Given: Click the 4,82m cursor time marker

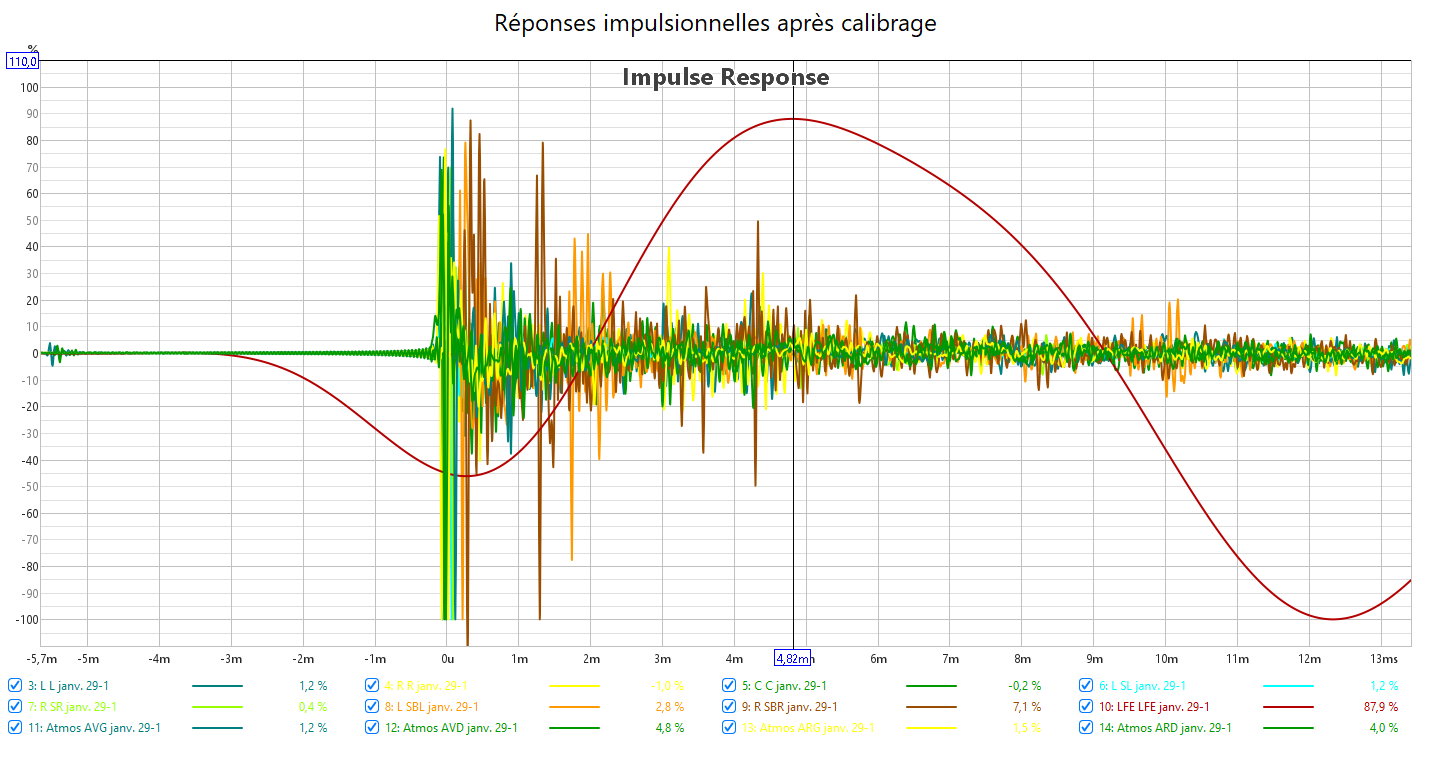Looking at the screenshot, I should click(793, 658).
